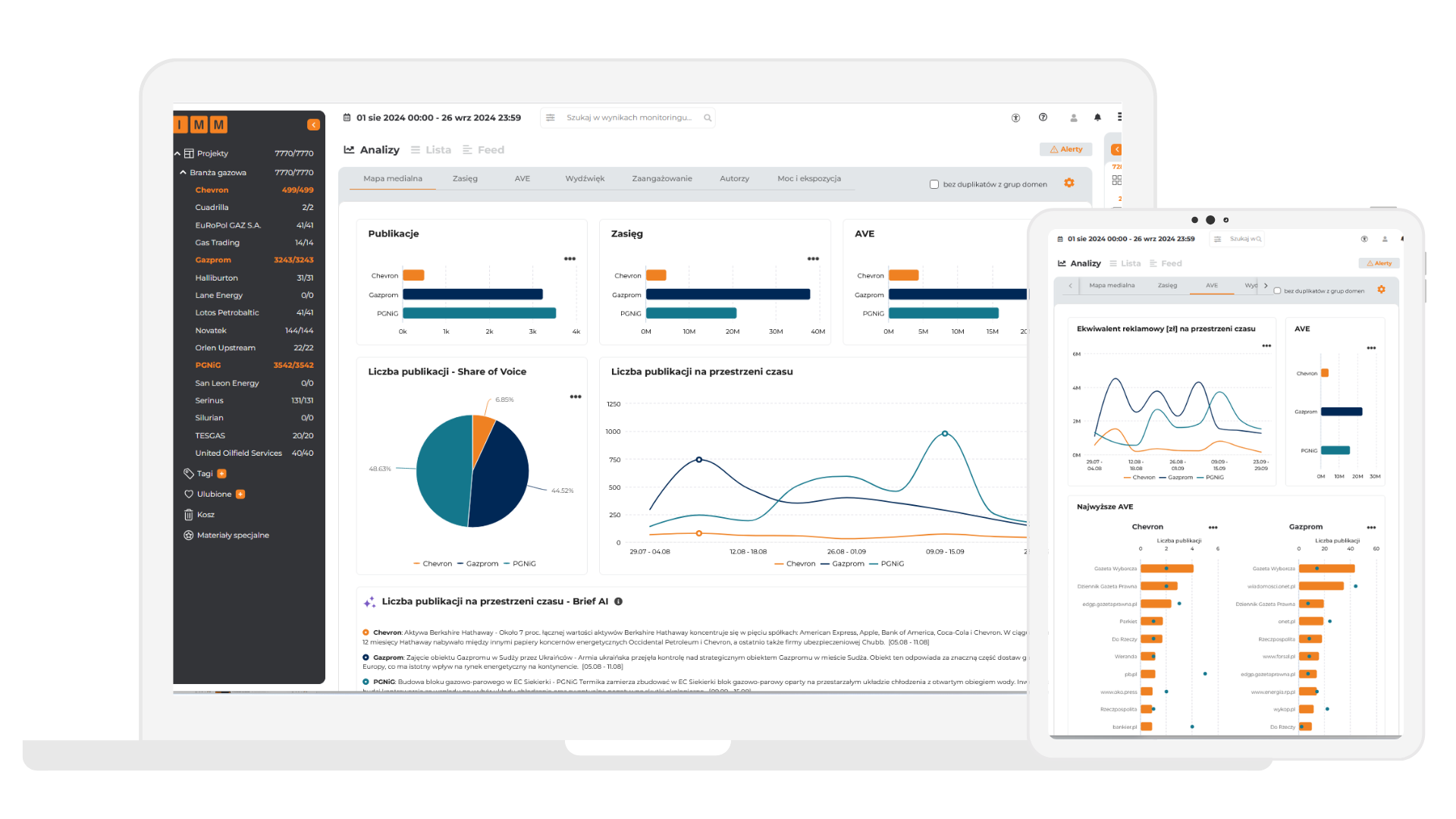Collapse the Branża gazowa tree node
Image resolution: width=1456 pixels, height=819 pixels.
pos(183,172)
